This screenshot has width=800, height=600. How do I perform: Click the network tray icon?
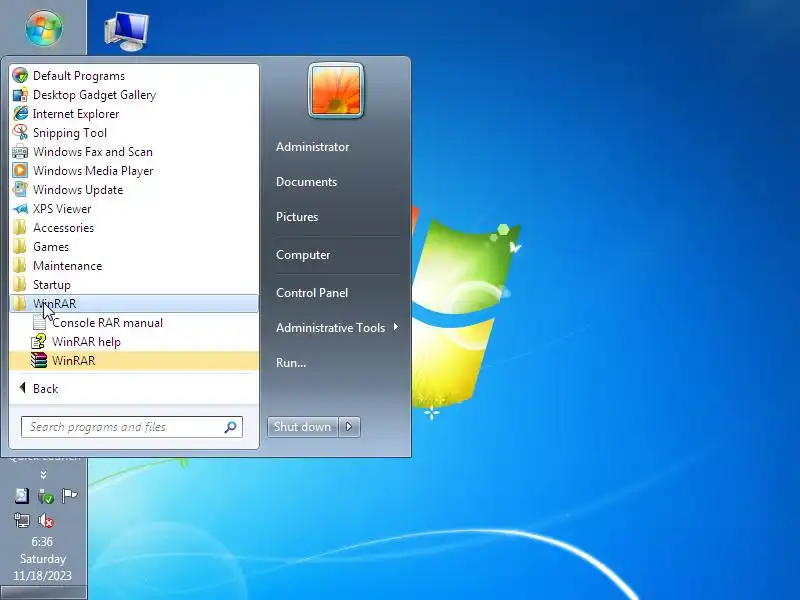point(21,520)
